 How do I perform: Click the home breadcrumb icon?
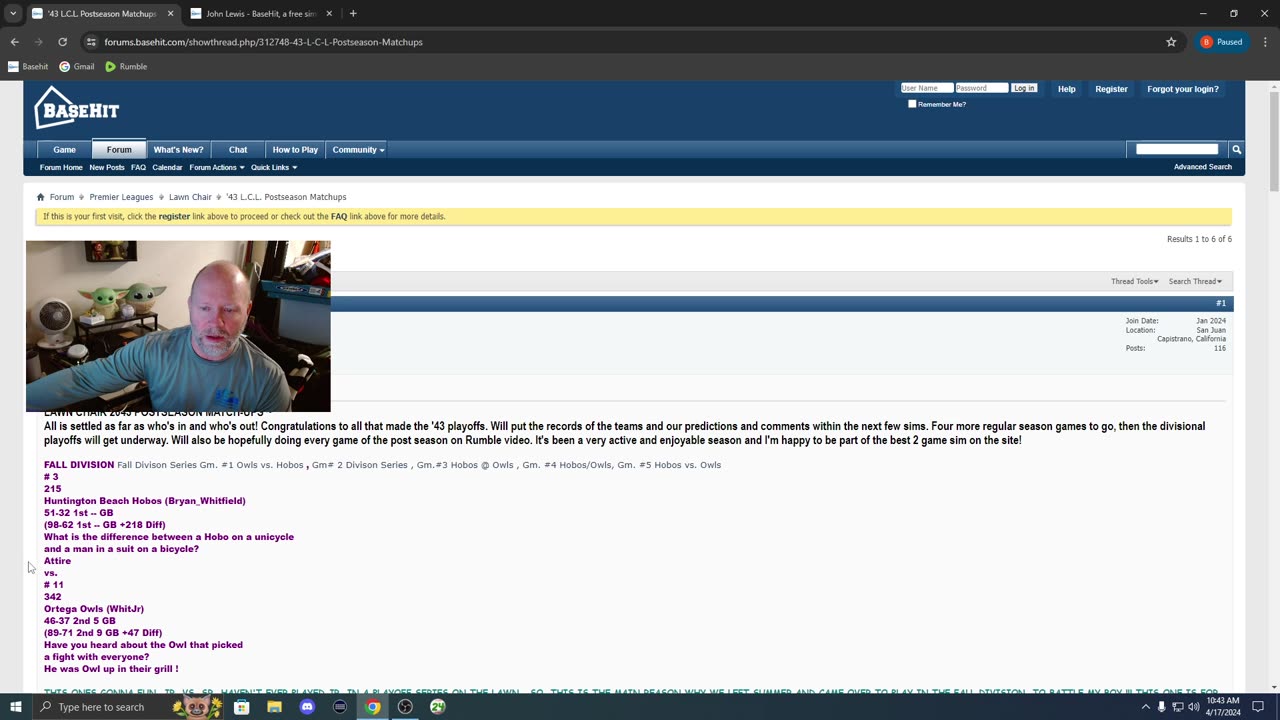[x=40, y=197]
